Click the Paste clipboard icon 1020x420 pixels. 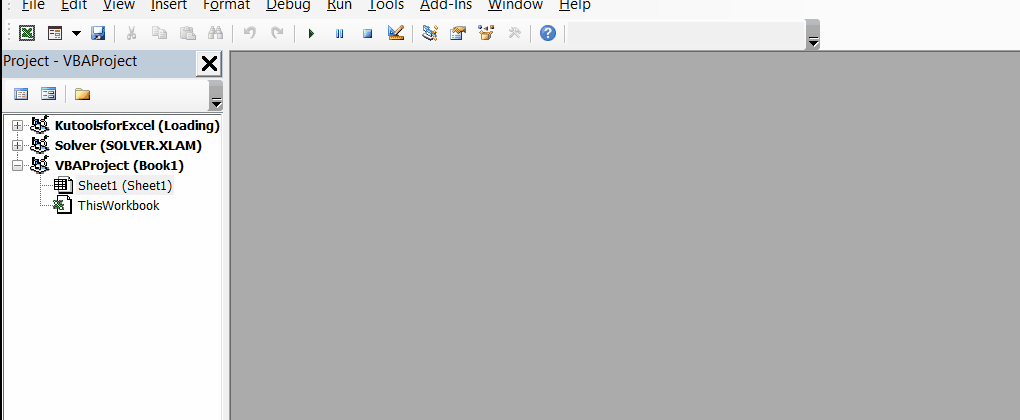[187, 33]
